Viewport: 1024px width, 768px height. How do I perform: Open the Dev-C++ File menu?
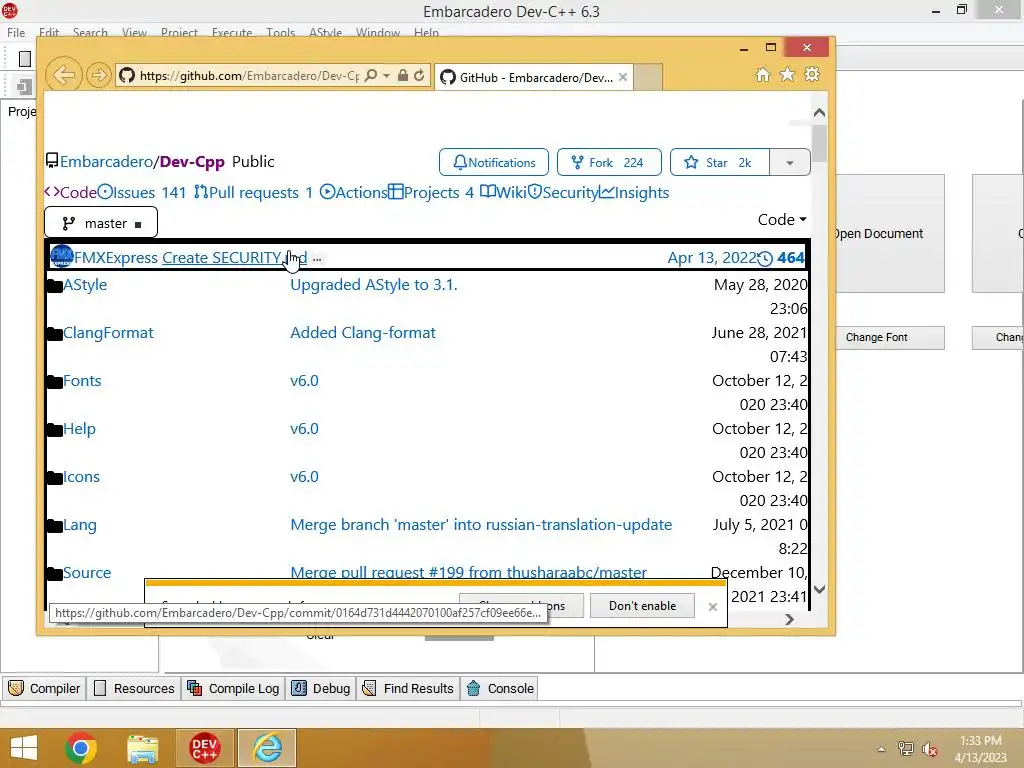coord(16,33)
